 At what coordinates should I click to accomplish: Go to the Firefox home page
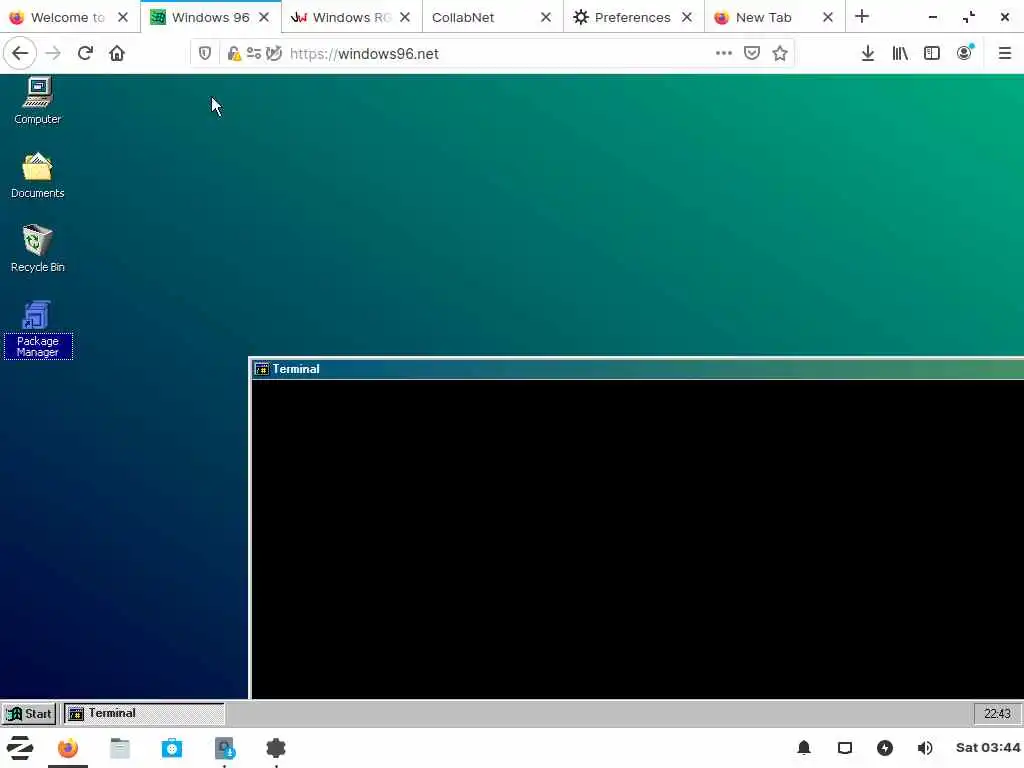pyautogui.click(x=117, y=54)
